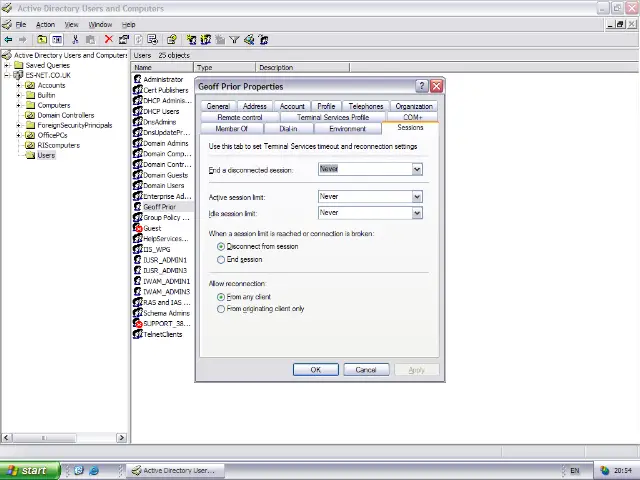The height and width of the screenshot is (480, 640).
Task: Open Active session limit dropdown
Action: tap(417, 197)
